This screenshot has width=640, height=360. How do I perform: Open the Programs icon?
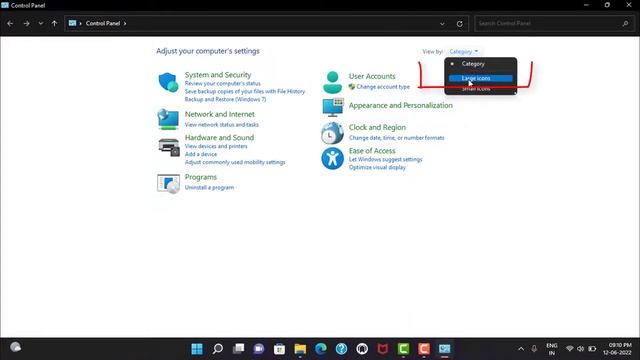(x=168, y=183)
